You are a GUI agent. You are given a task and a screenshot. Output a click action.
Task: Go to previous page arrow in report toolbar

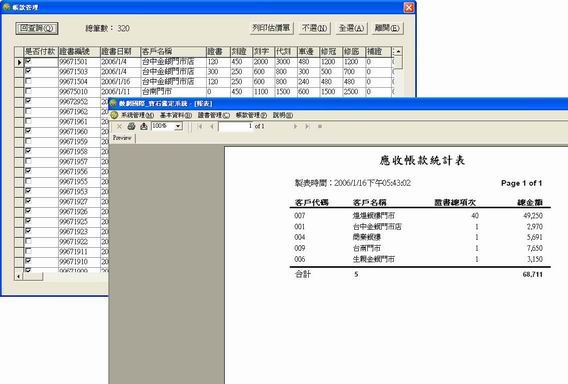(212, 126)
